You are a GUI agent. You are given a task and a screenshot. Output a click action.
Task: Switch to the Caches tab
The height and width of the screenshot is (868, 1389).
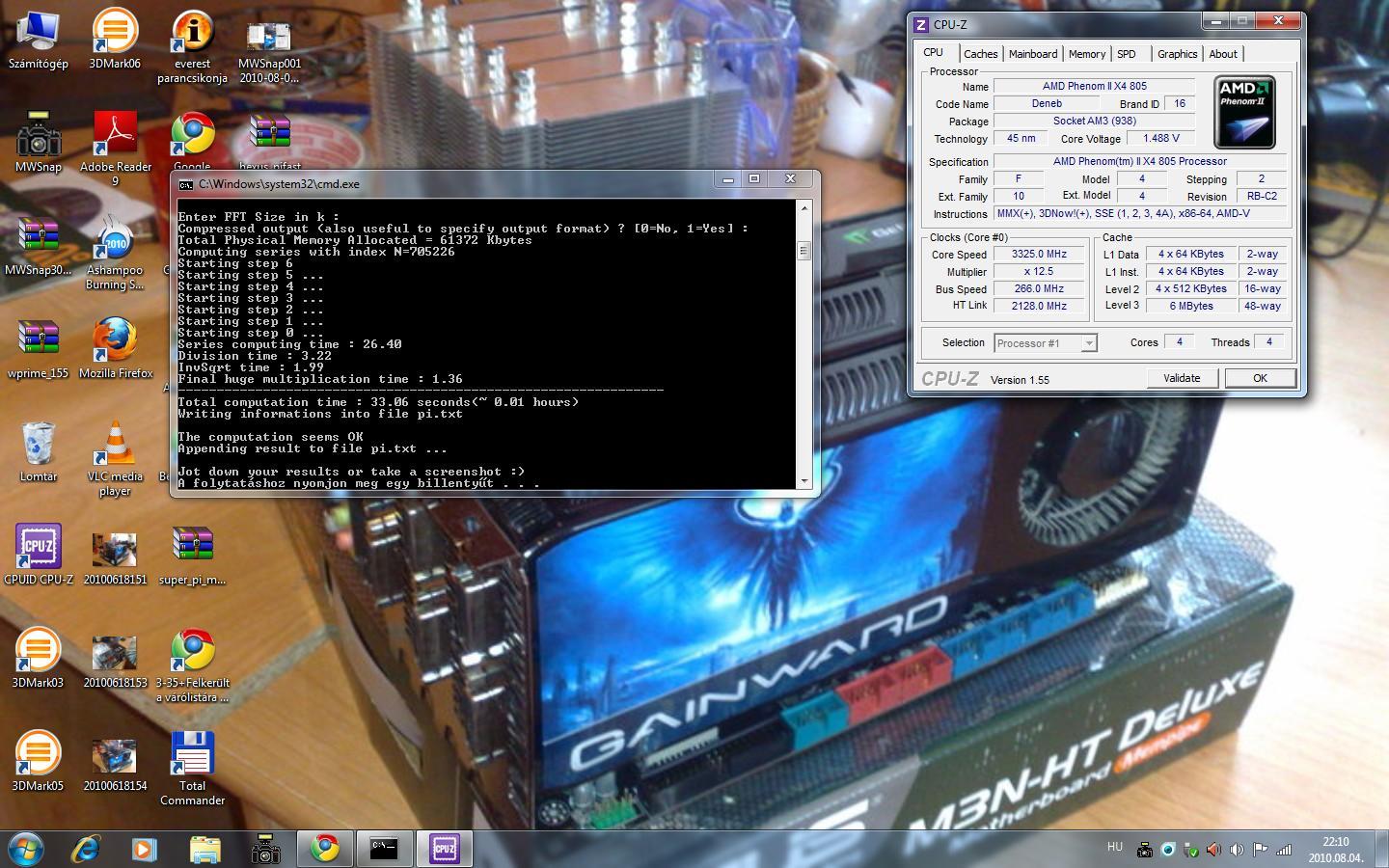(x=980, y=54)
